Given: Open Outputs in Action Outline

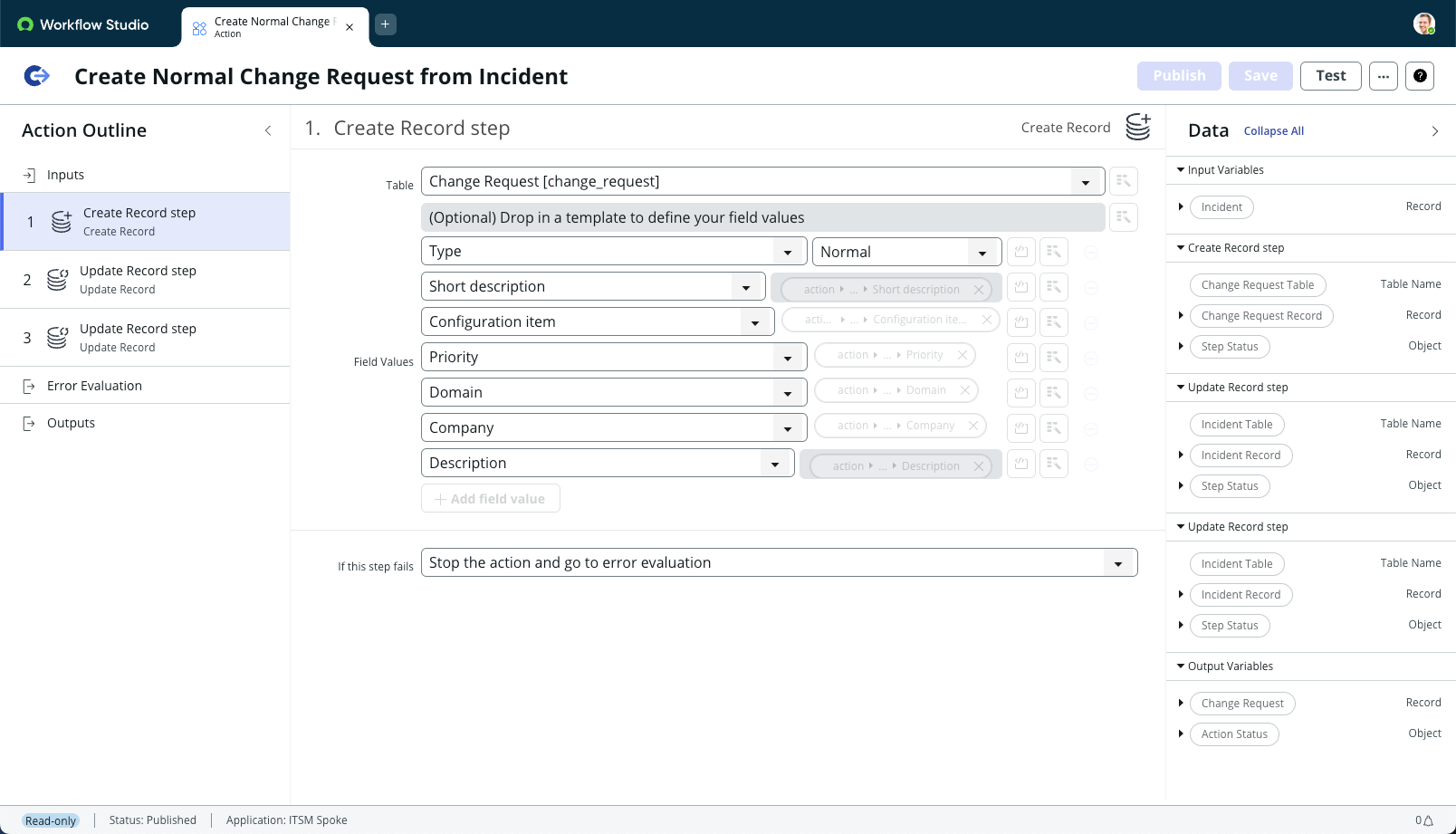Looking at the screenshot, I should (x=145, y=423).
